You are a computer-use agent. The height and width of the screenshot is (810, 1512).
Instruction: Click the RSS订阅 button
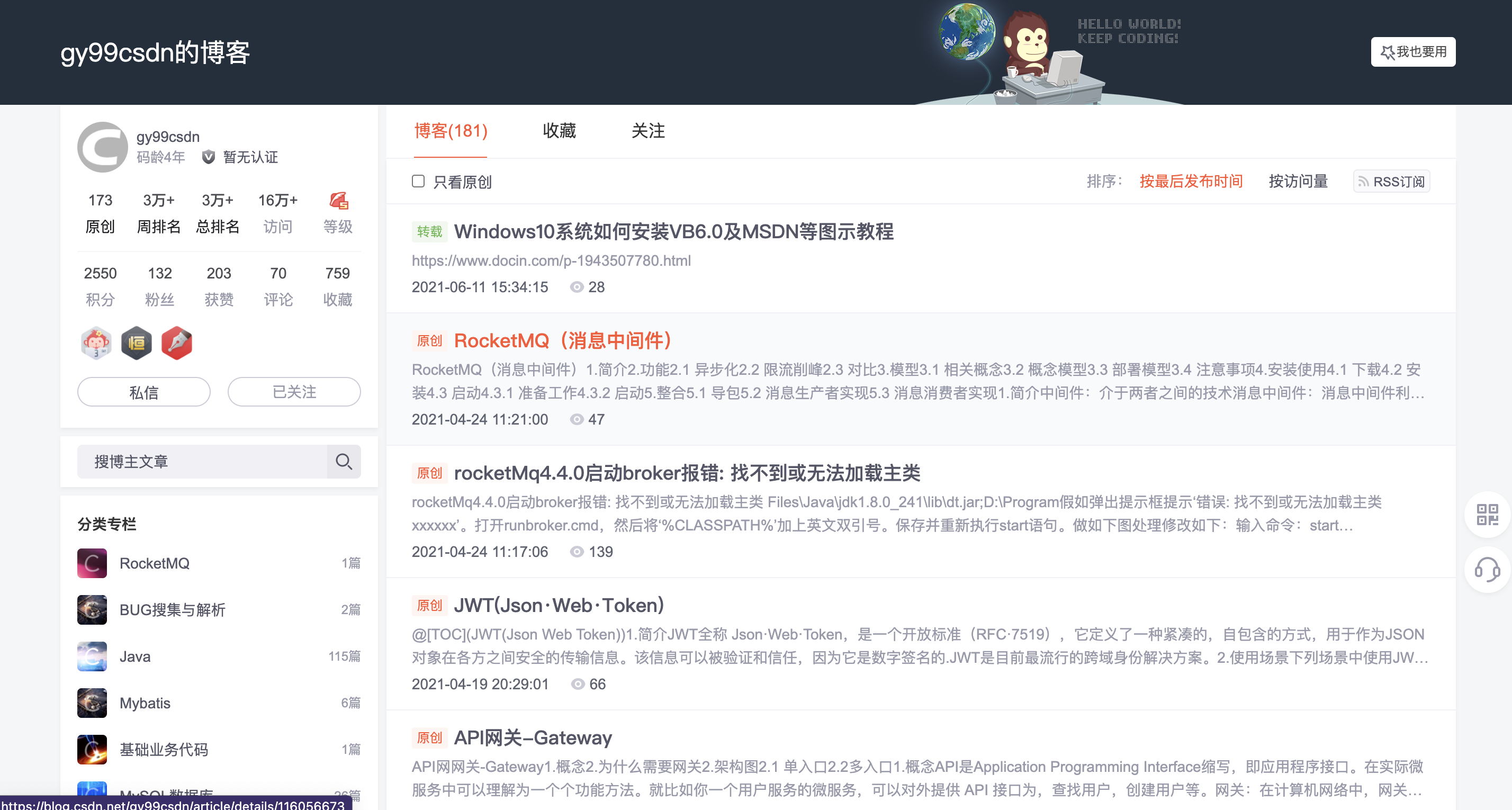[1392, 182]
